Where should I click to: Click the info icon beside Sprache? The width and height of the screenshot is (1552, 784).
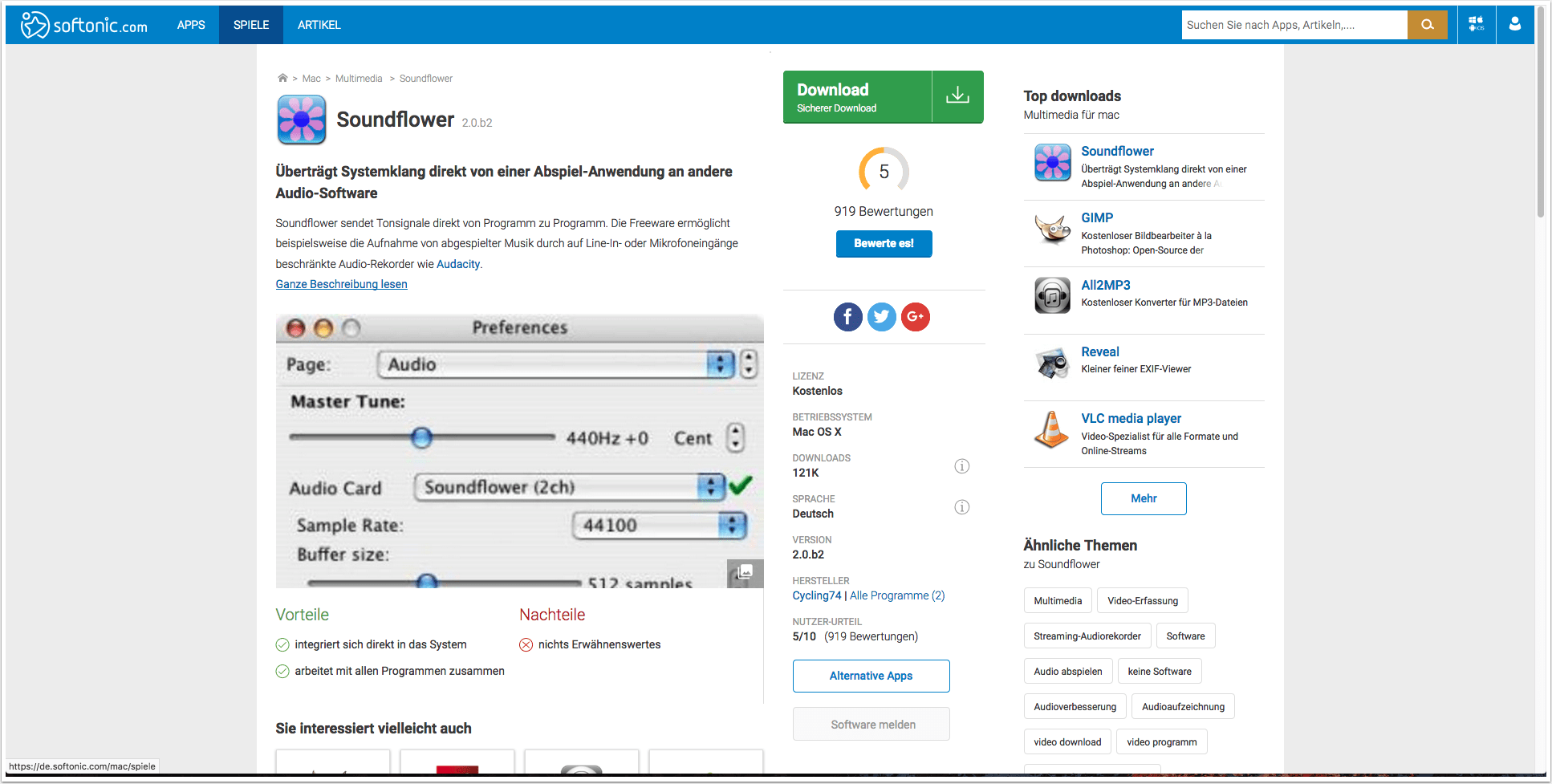tap(961, 507)
